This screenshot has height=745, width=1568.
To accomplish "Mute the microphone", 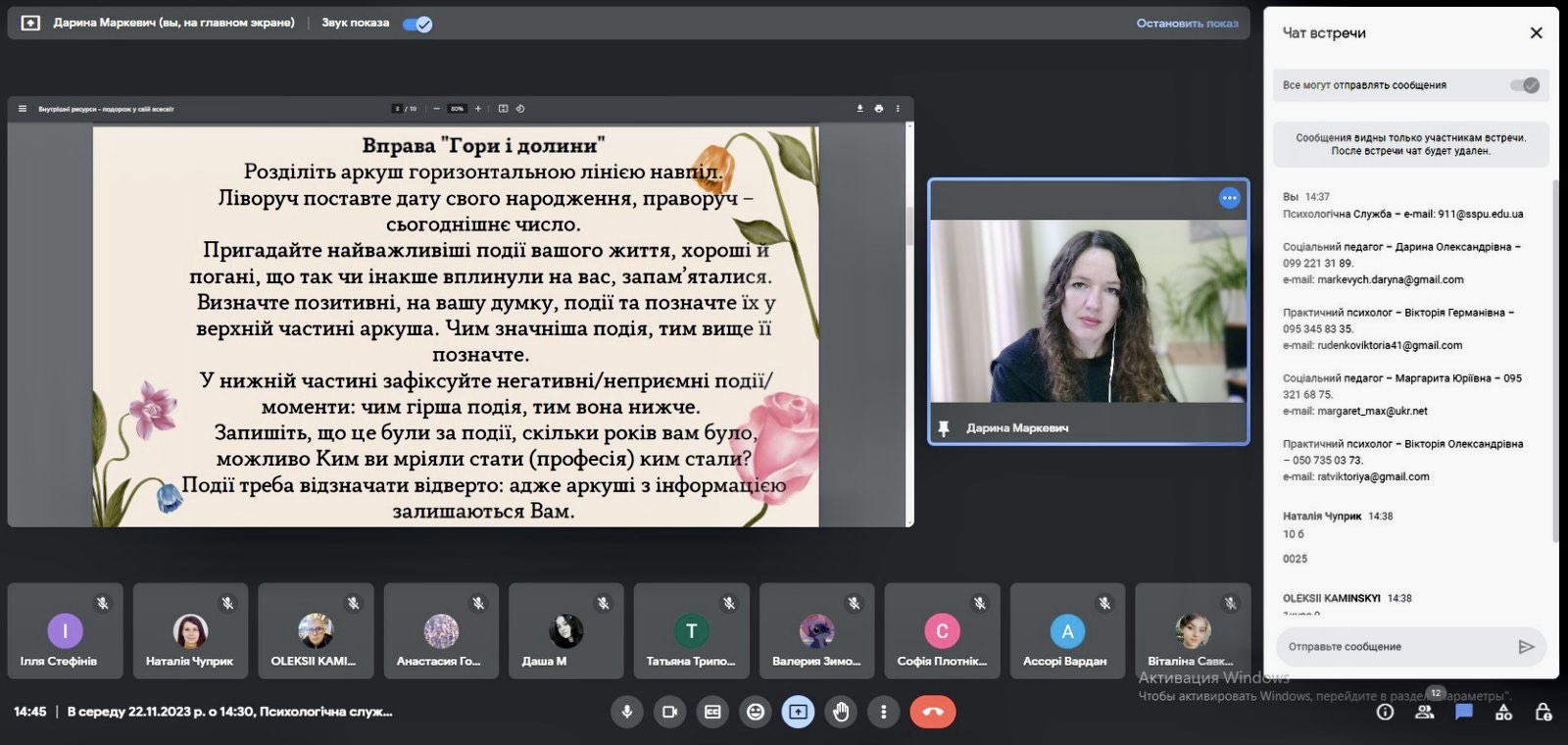I will 626,712.
